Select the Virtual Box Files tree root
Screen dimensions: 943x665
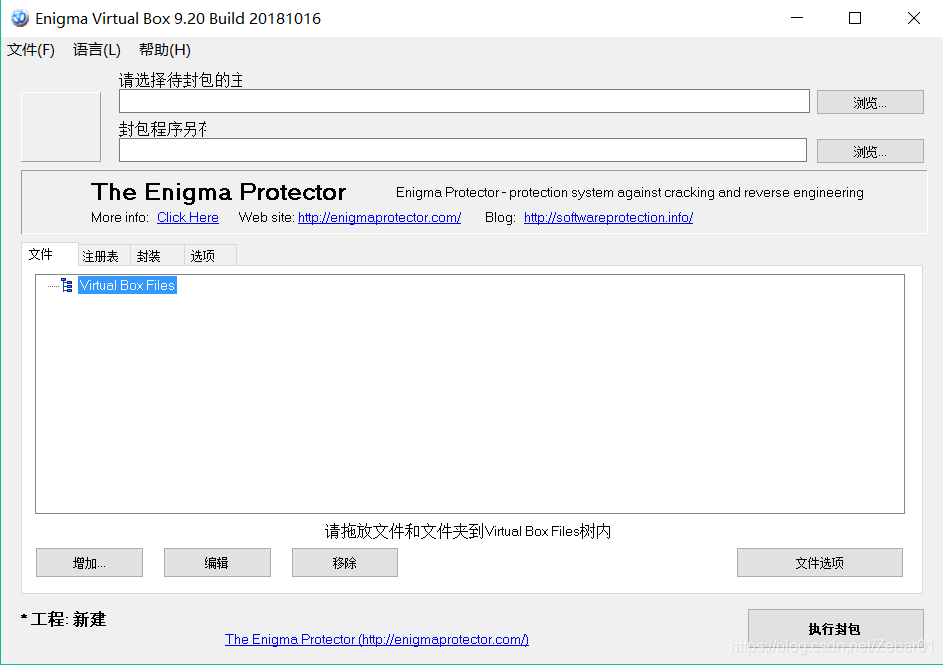click(127, 285)
